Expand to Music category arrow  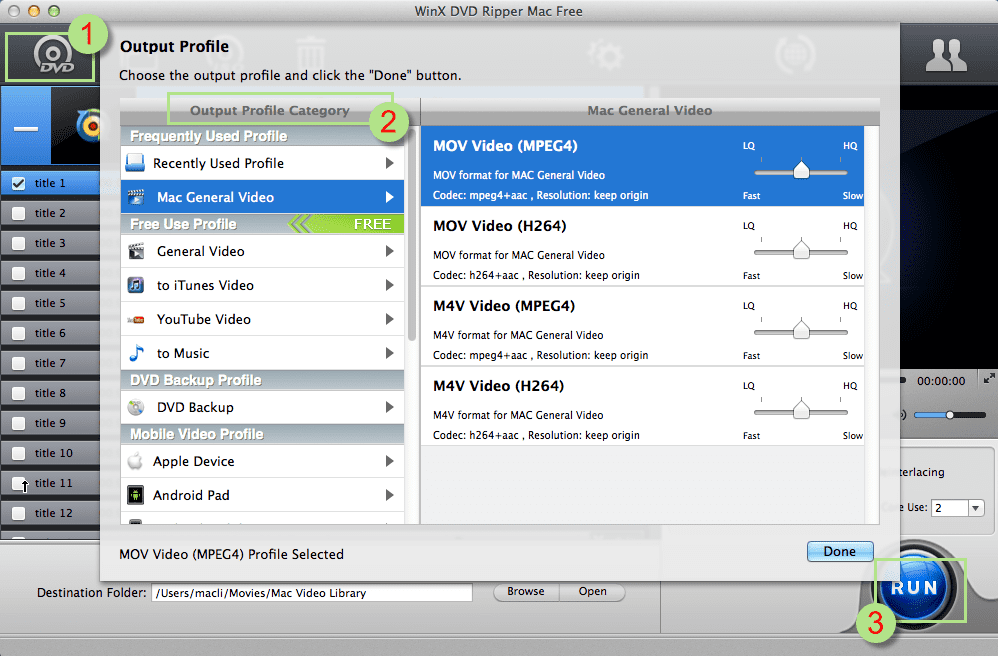coord(390,353)
